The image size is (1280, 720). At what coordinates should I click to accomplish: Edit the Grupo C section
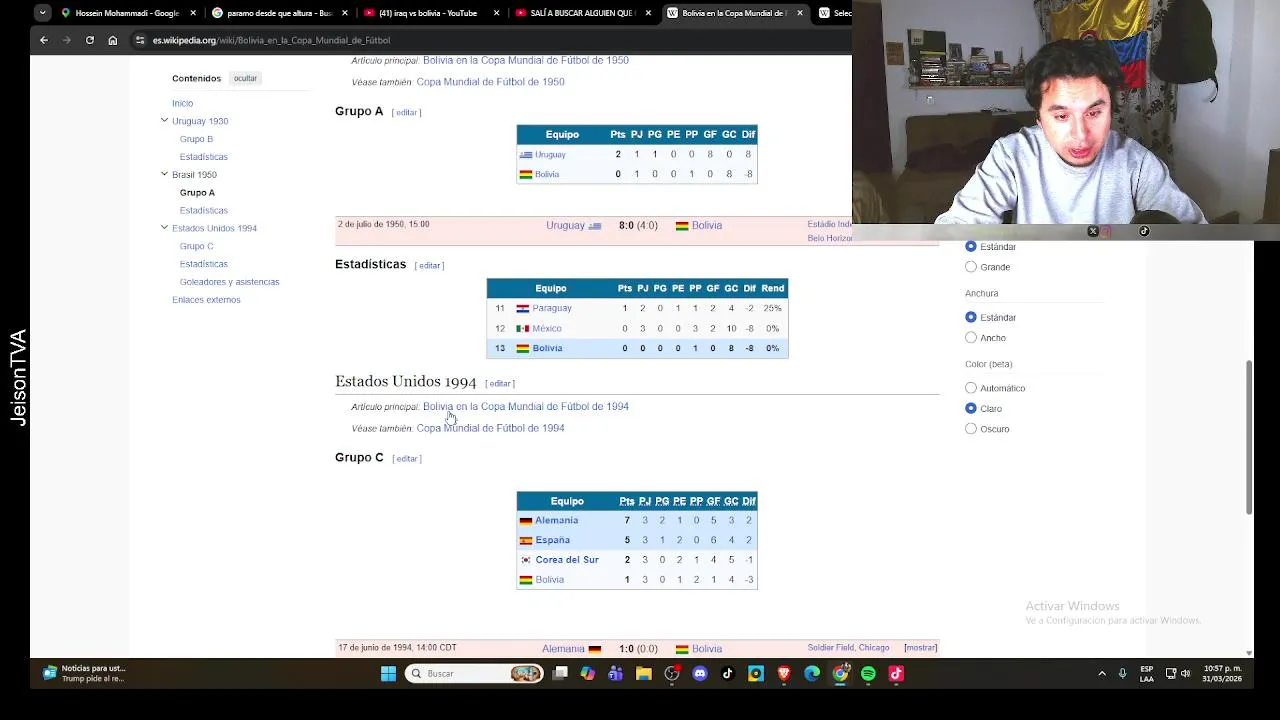click(x=406, y=458)
